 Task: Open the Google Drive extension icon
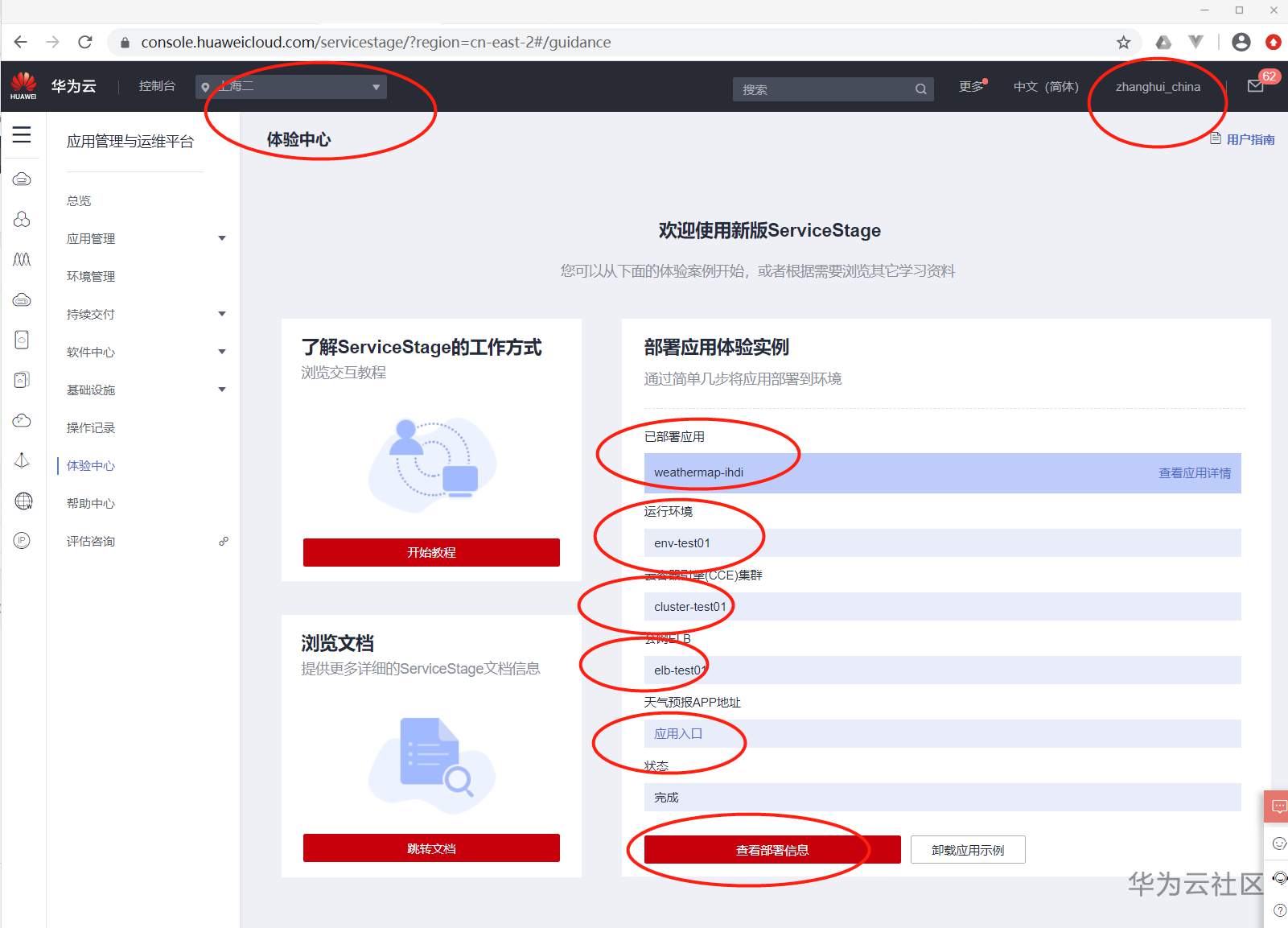[x=1163, y=42]
